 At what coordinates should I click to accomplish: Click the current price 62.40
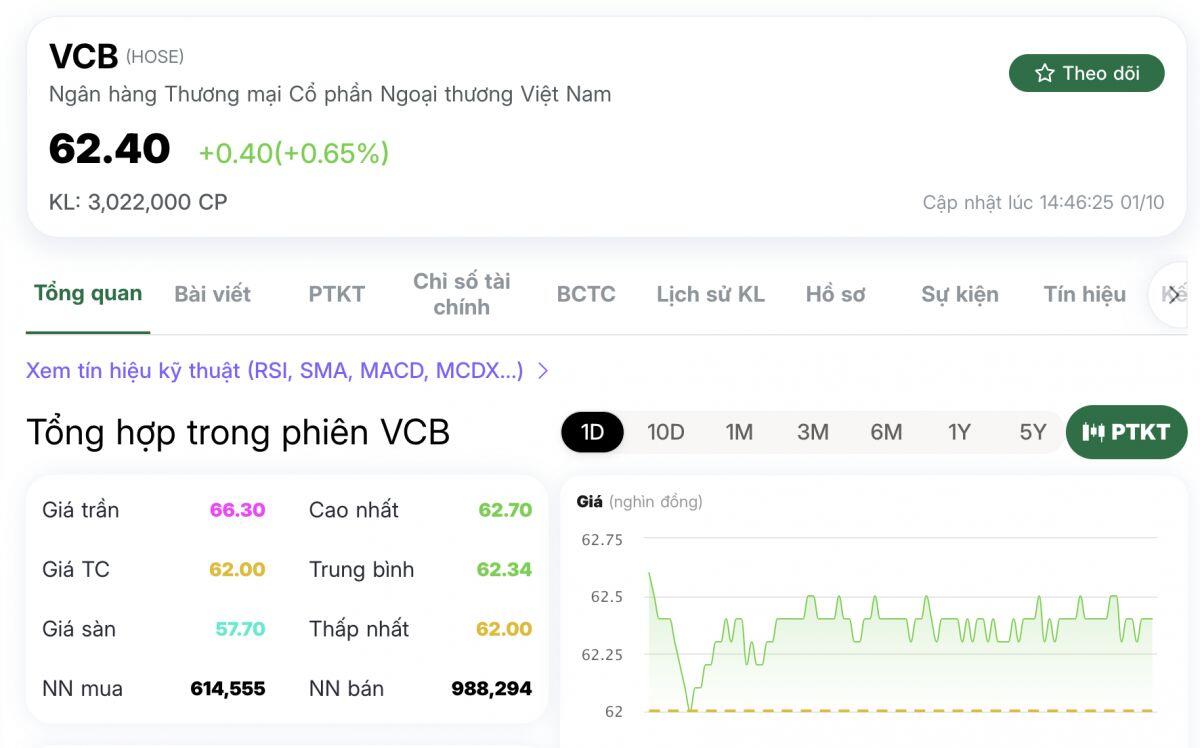pyautogui.click(x=109, y=149)
